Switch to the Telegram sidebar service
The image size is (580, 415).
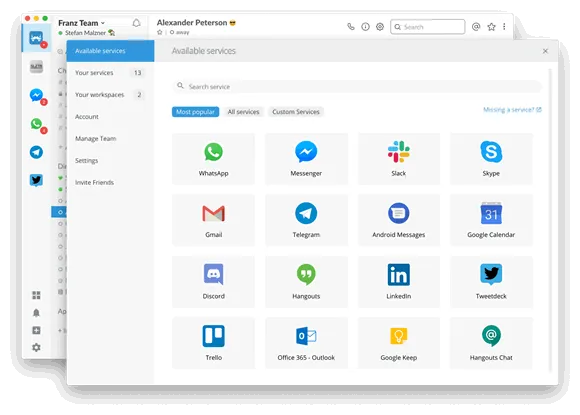click(x=36, y=152)
